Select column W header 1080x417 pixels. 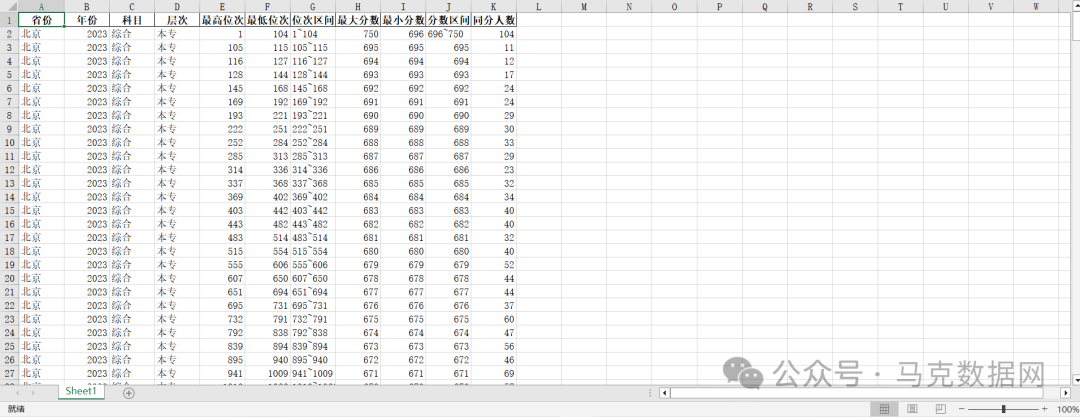(x=1036, y=7)
